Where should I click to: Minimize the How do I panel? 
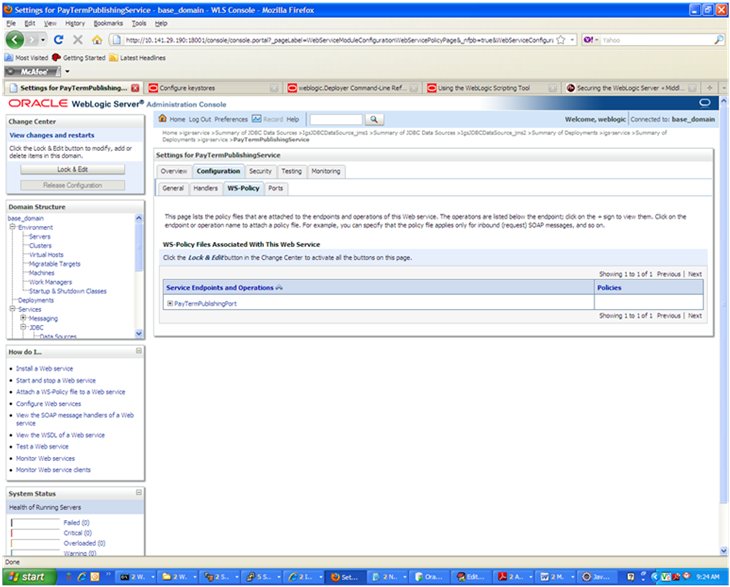[138, 351]
